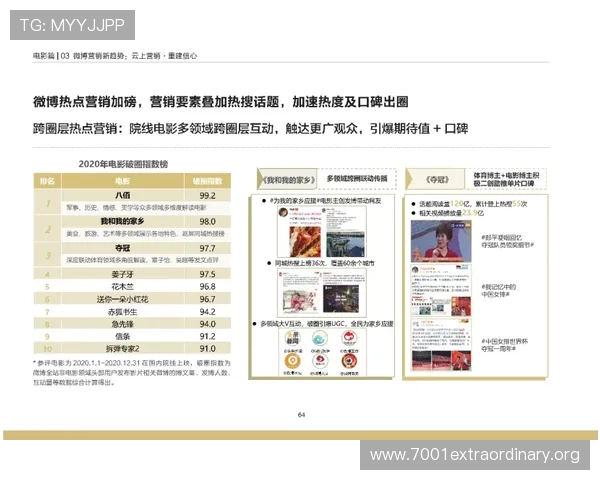Open the post with the night city photo

342,292
